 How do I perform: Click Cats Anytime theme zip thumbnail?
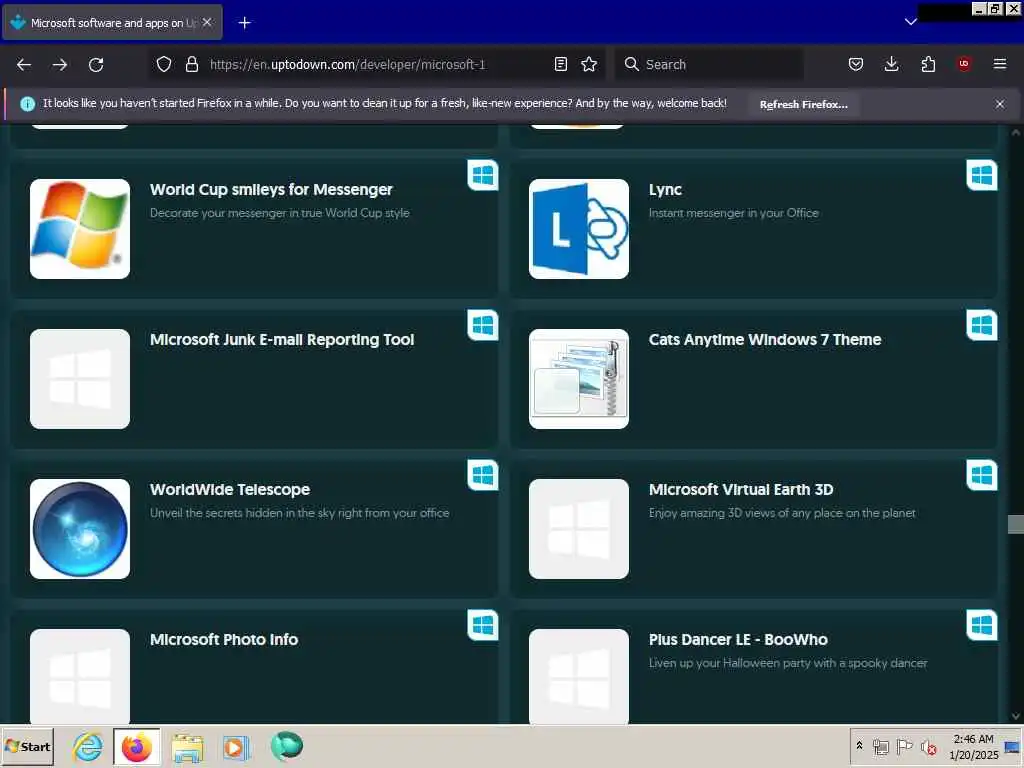click(x=579, y=379)
